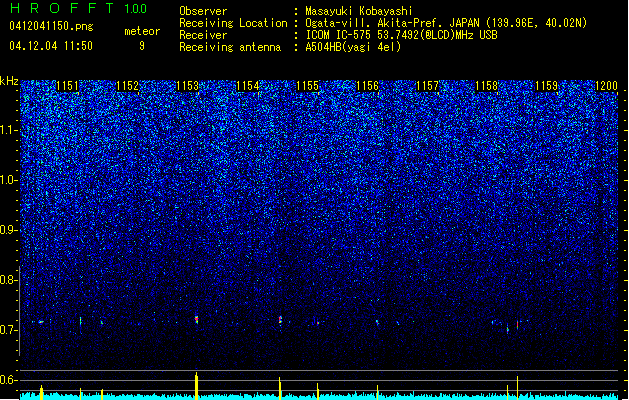Select the 0.9 kHz frequency label

tap(8, 230)
